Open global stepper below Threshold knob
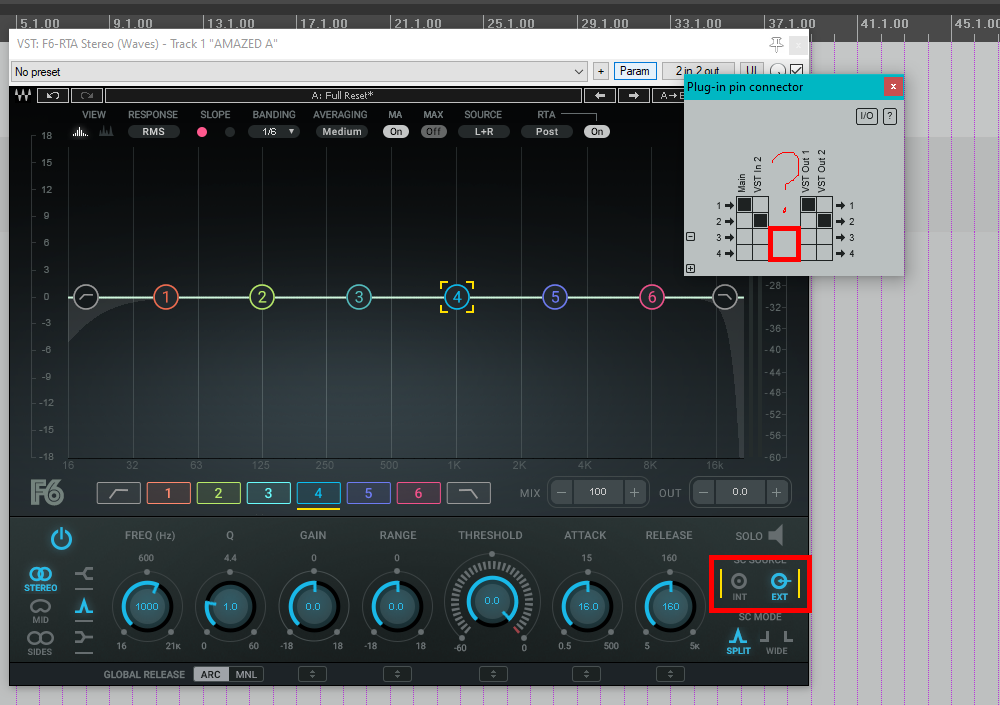This screenshot has height=705, width=1000. point(493,674)
